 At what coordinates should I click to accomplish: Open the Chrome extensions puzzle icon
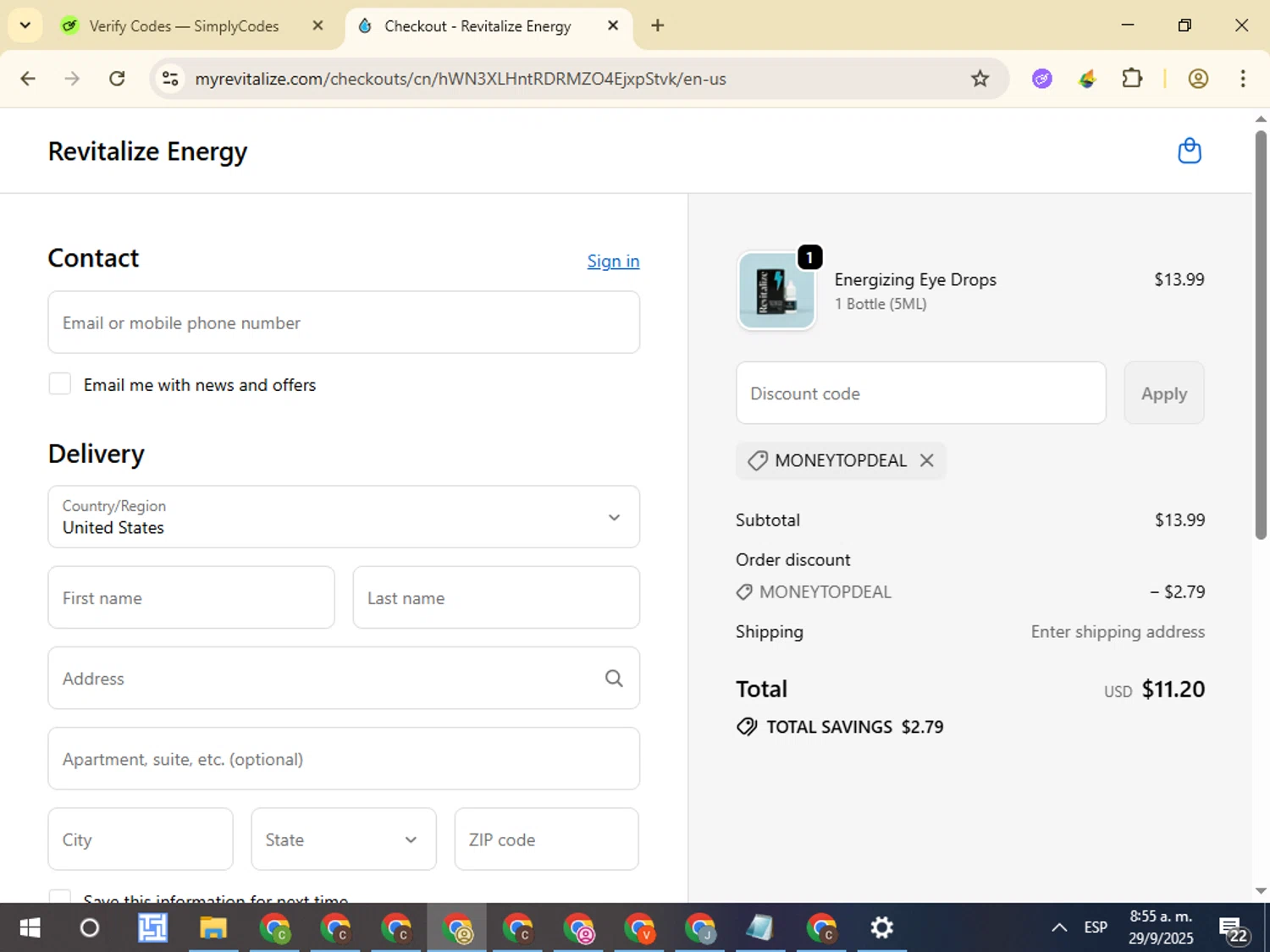click(x=1132, y=79)
